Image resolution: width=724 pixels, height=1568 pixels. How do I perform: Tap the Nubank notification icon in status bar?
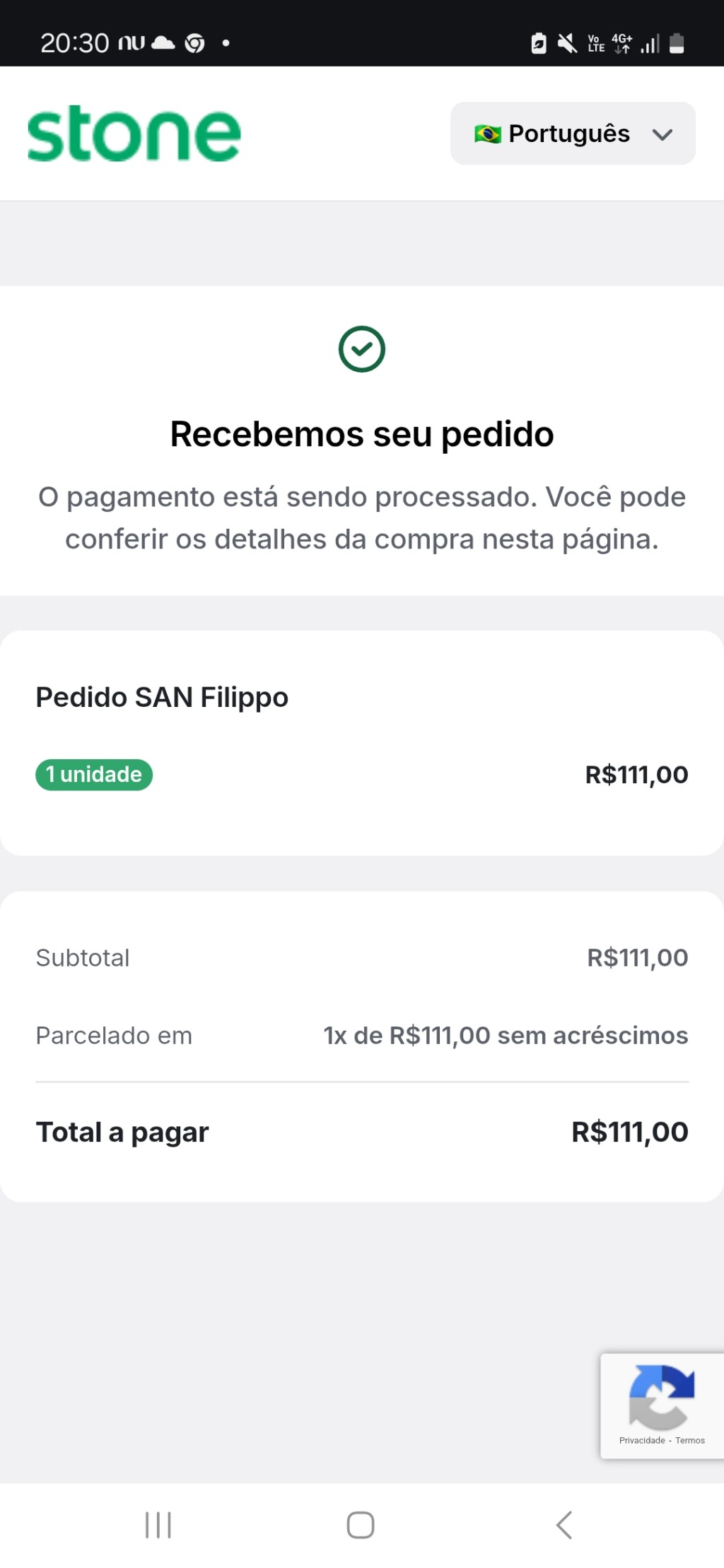click(131, 43)
